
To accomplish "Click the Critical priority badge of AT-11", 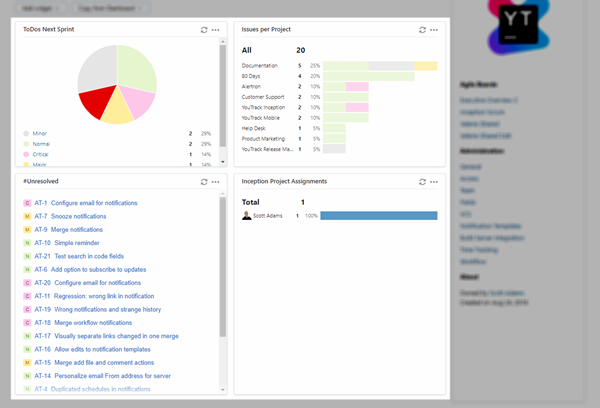I will pyautogui.click(x=27, y=296).
